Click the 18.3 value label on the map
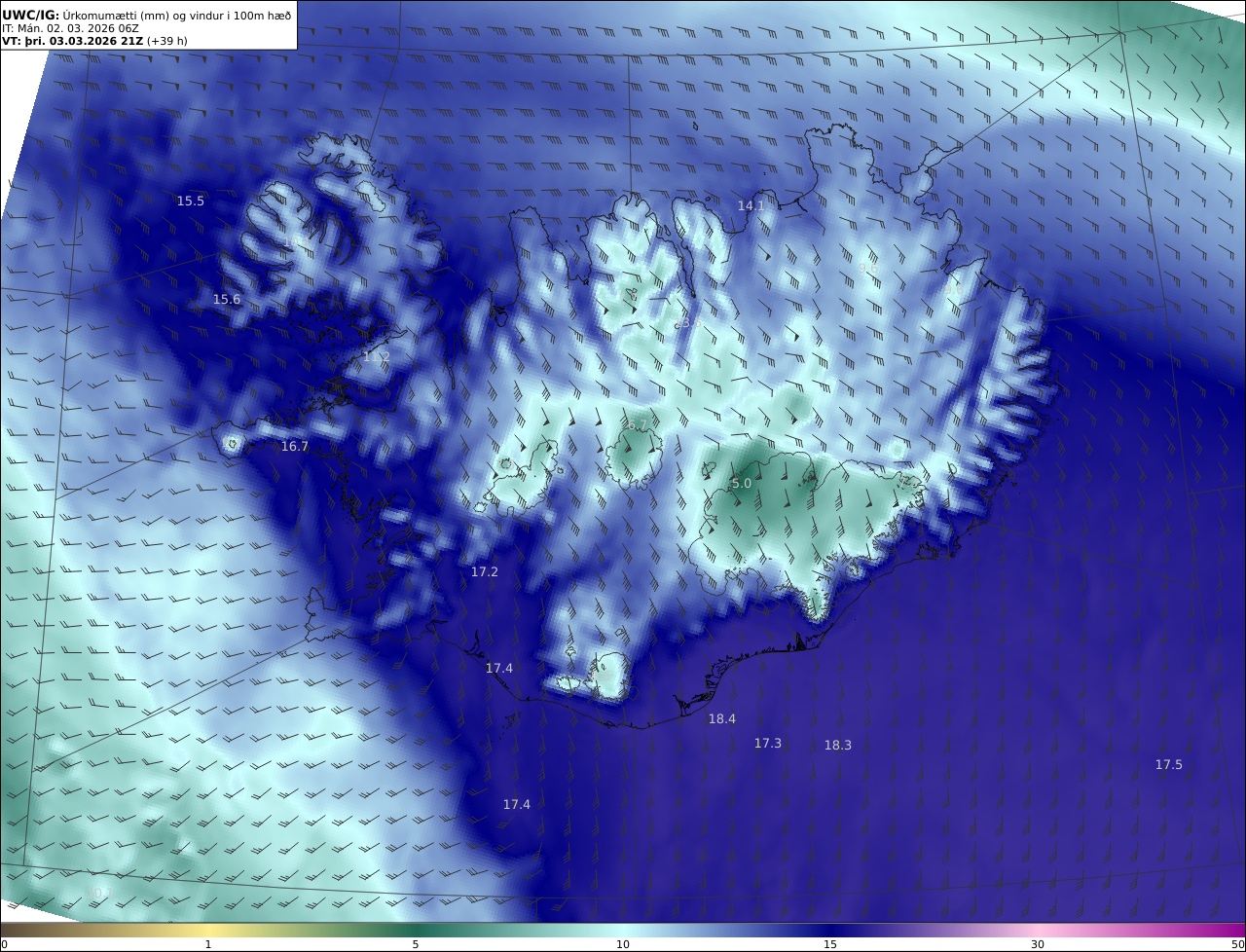1246x952 pixels. click(x=838, y=746)
